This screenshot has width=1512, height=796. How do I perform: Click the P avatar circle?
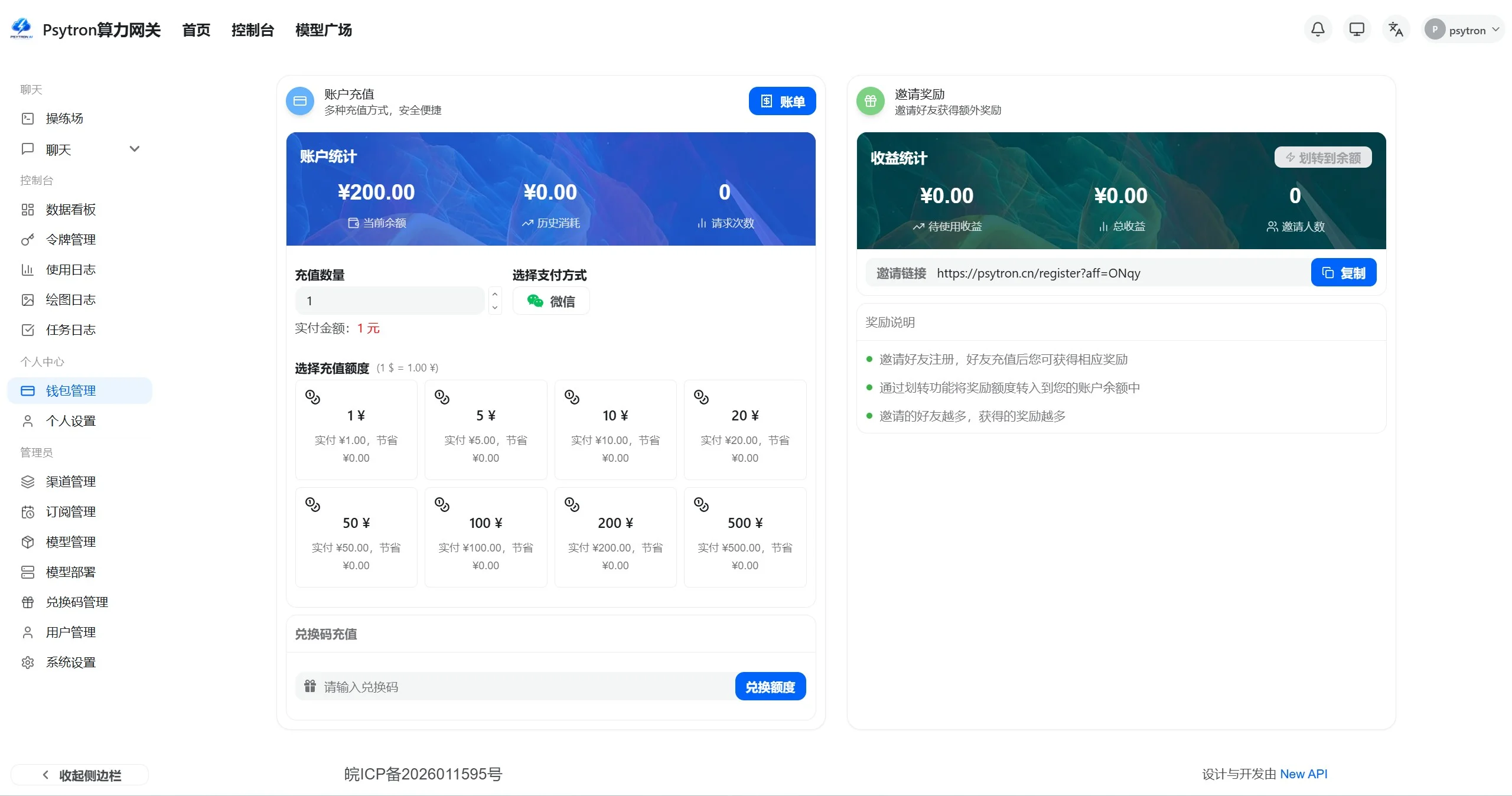tap(1435, 30)
